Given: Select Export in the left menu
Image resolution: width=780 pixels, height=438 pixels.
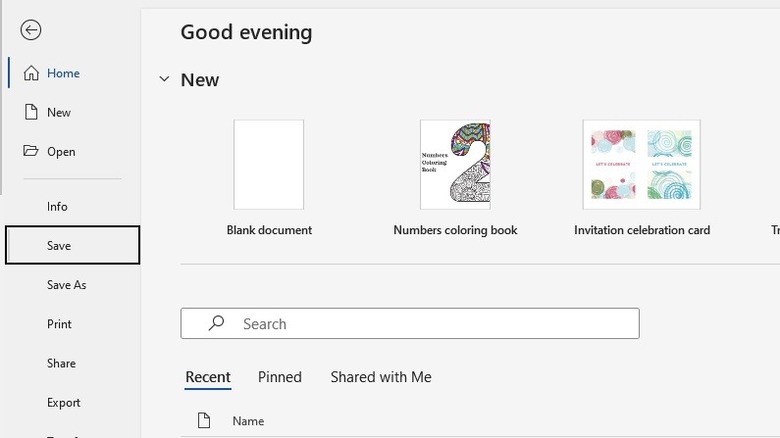Looking at the screenshot, I should [63, 403].
